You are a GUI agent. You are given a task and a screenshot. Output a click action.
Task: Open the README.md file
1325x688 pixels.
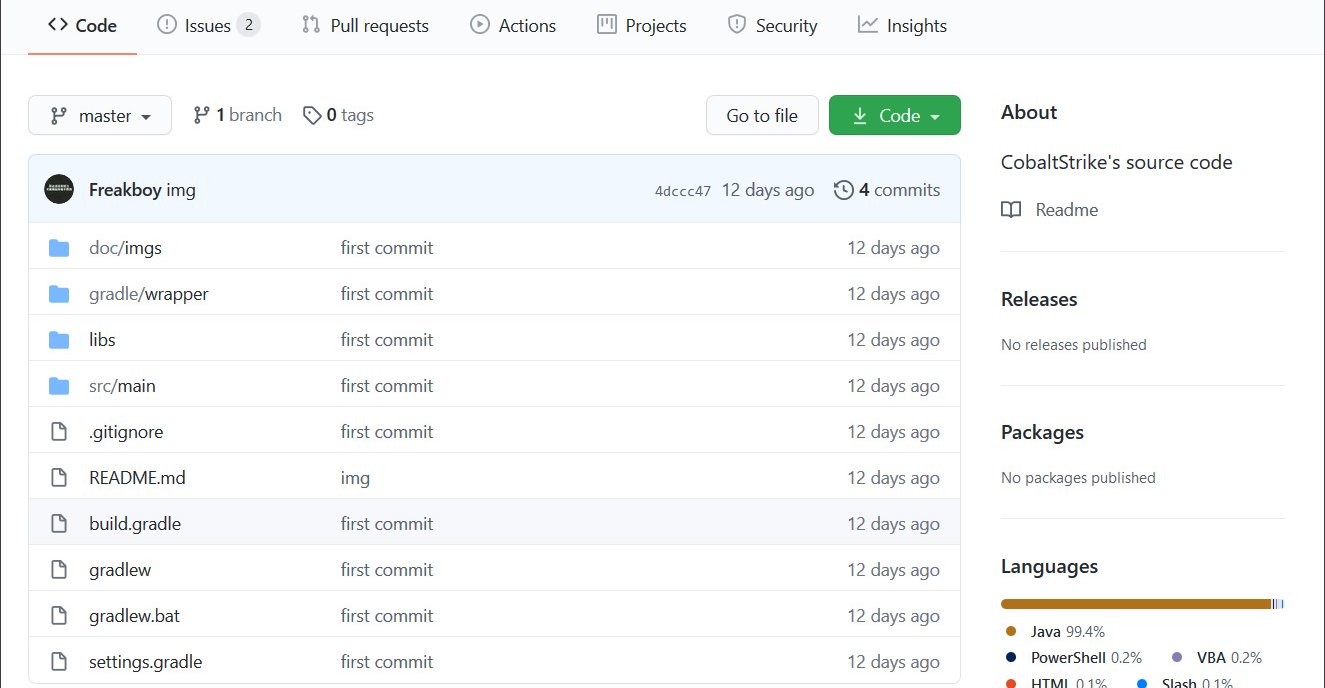tap(137, 478)
